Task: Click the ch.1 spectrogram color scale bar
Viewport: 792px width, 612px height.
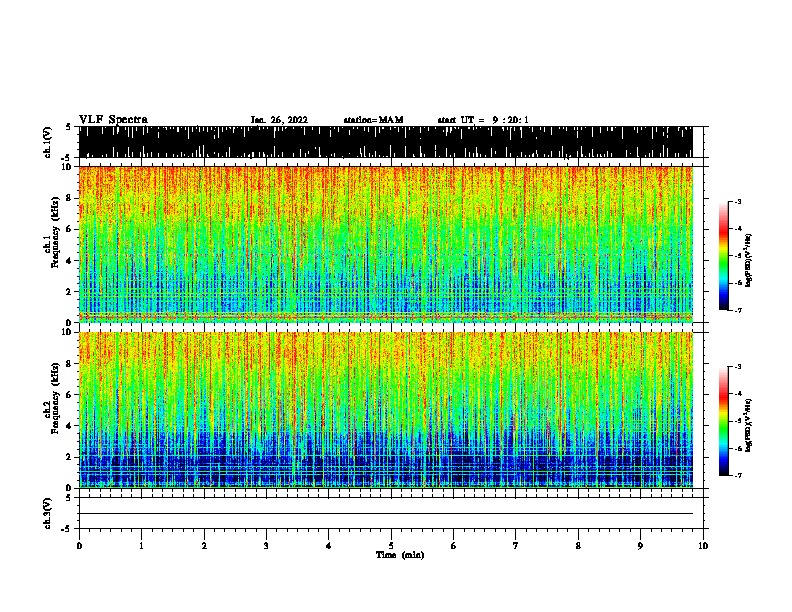Action: click(724, 256)
